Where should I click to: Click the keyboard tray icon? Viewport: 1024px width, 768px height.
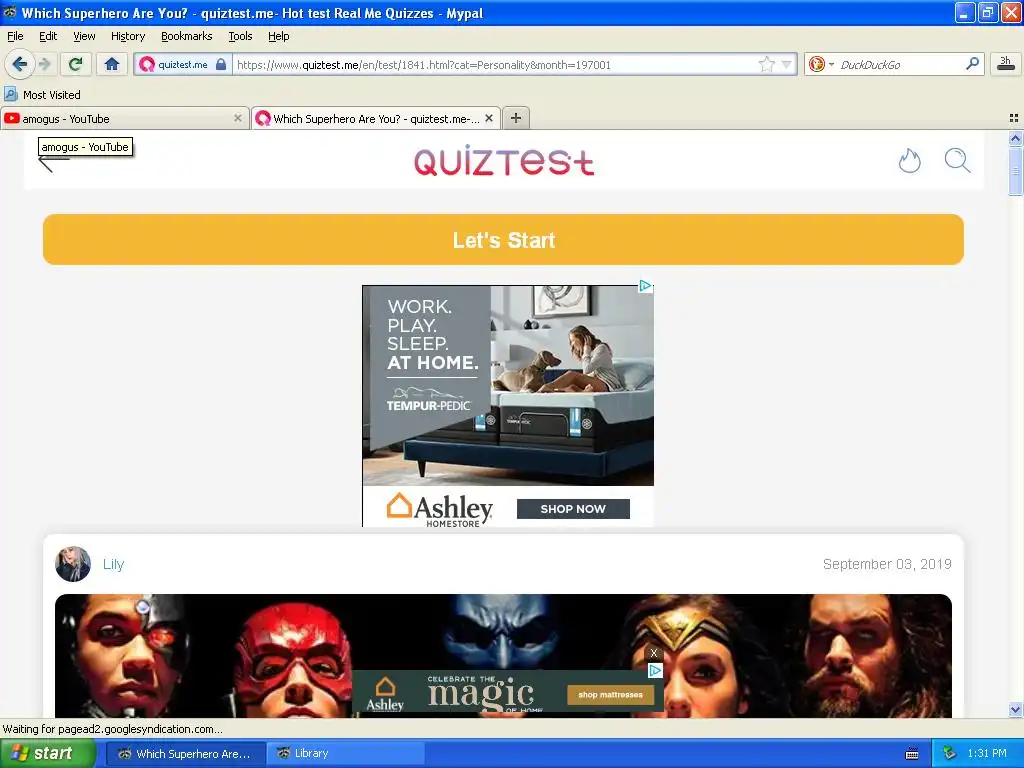(x=912, y=754)
